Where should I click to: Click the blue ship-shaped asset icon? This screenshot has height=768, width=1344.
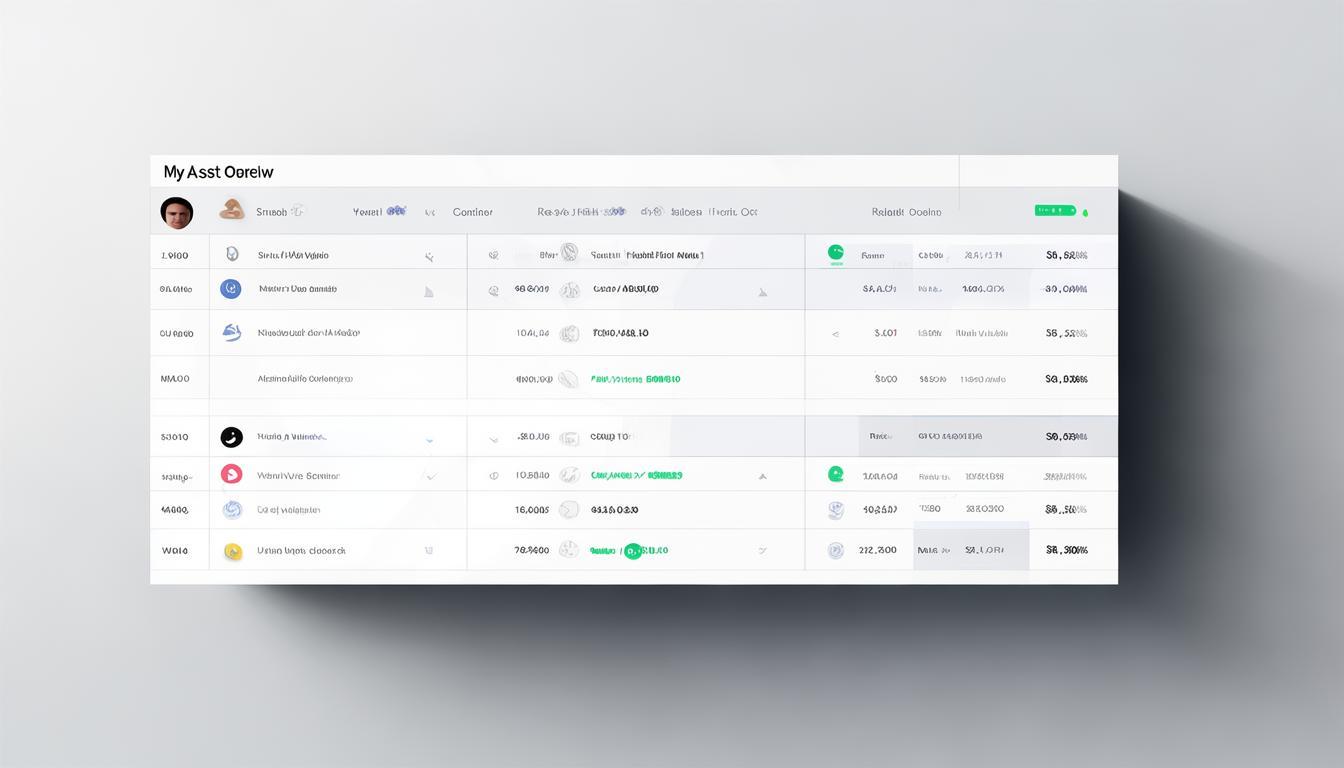click(232, 333)
